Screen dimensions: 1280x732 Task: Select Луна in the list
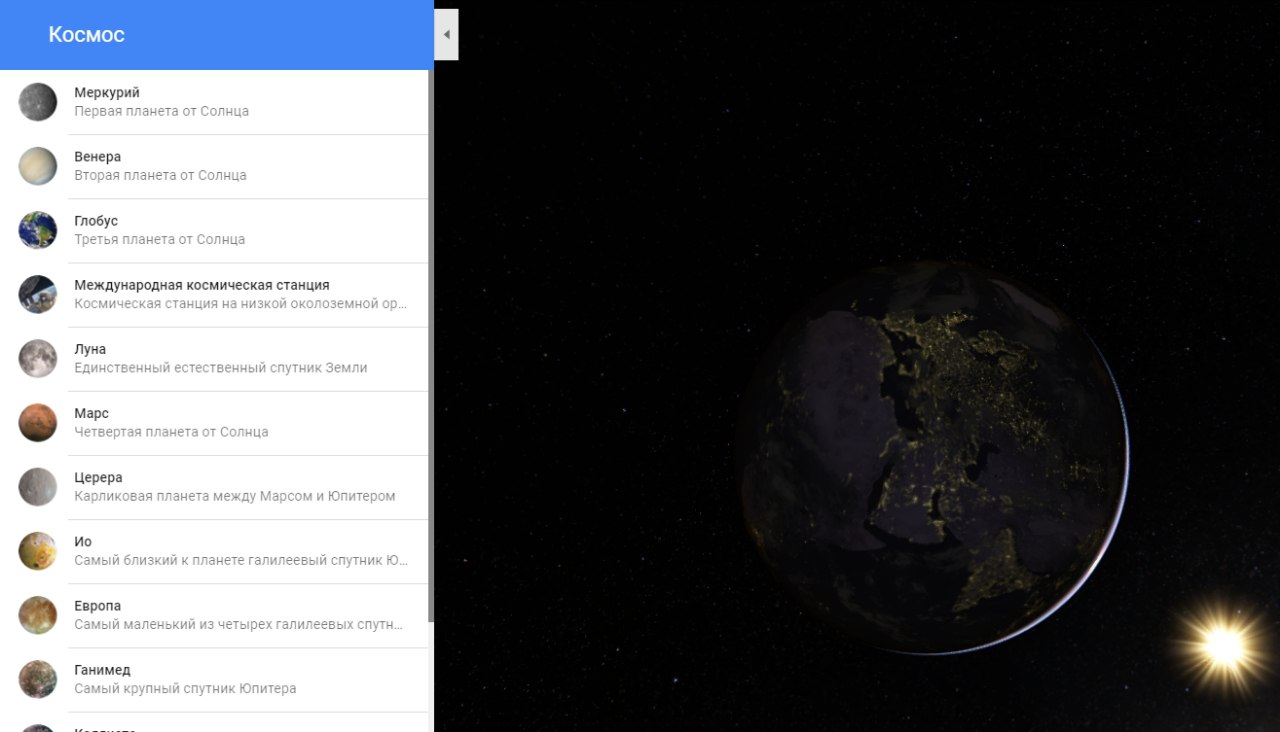coord(214,358)
